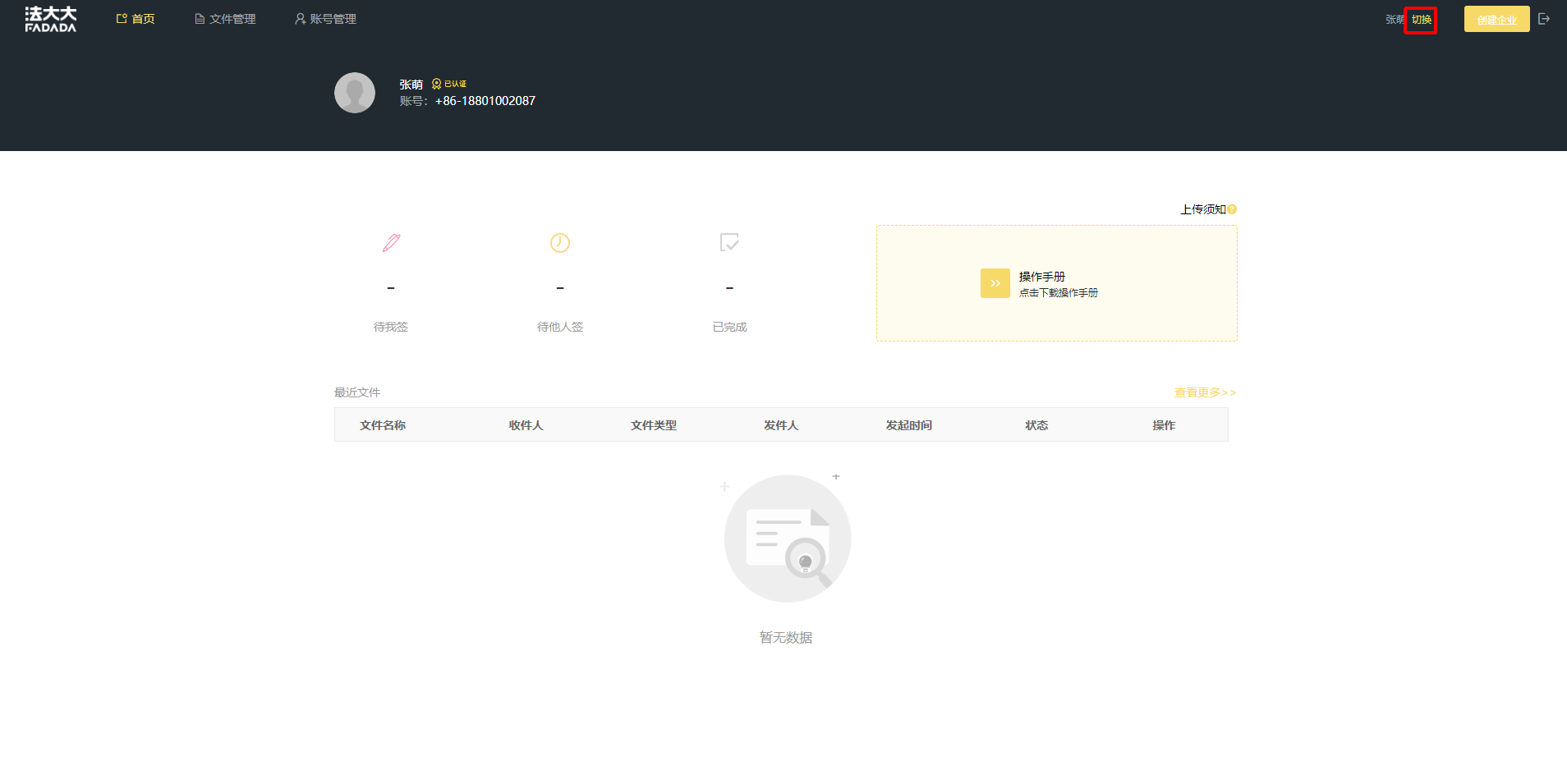This screenshot has width=1567, height=784.
Task: Click the logout icon in the header
Action: coord(1544,19)
